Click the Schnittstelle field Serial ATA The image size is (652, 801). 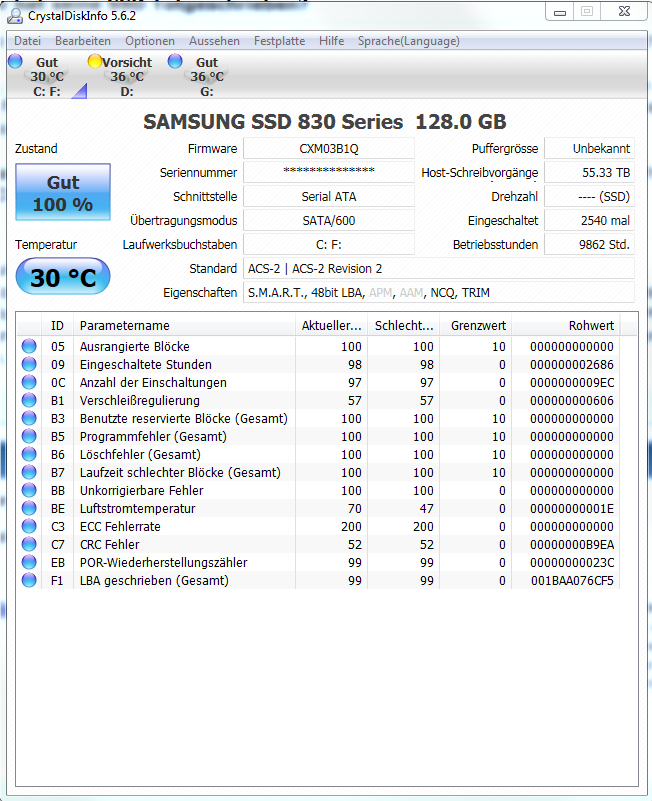[x=329, y=197]
